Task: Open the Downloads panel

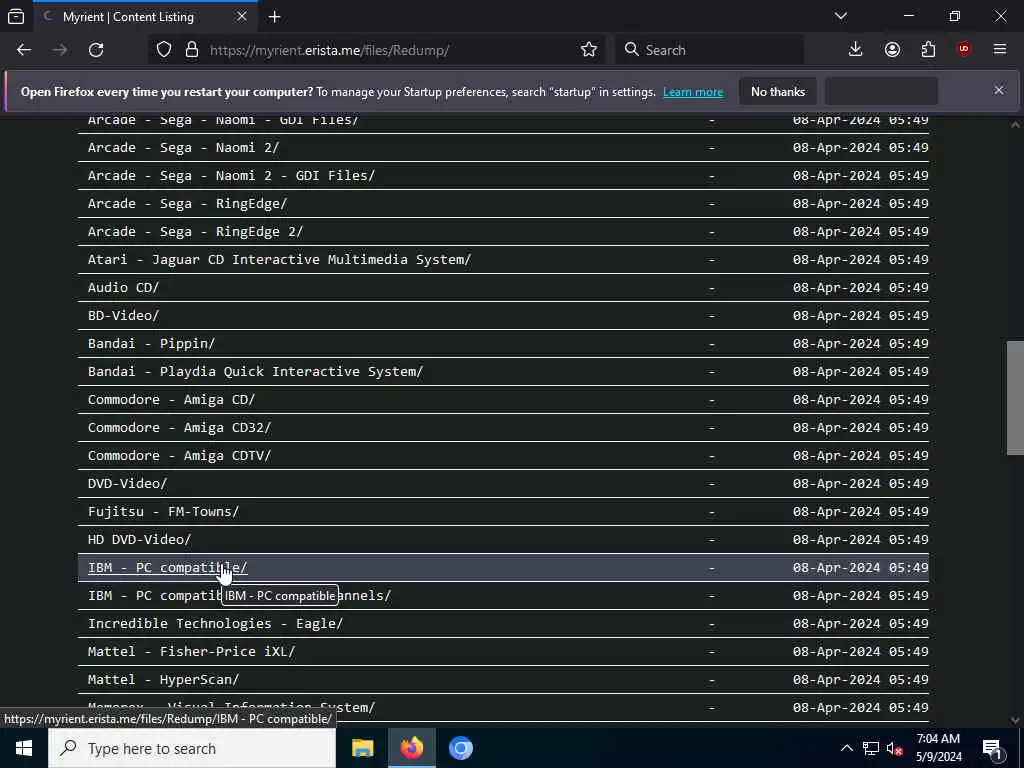Action: 856,50
